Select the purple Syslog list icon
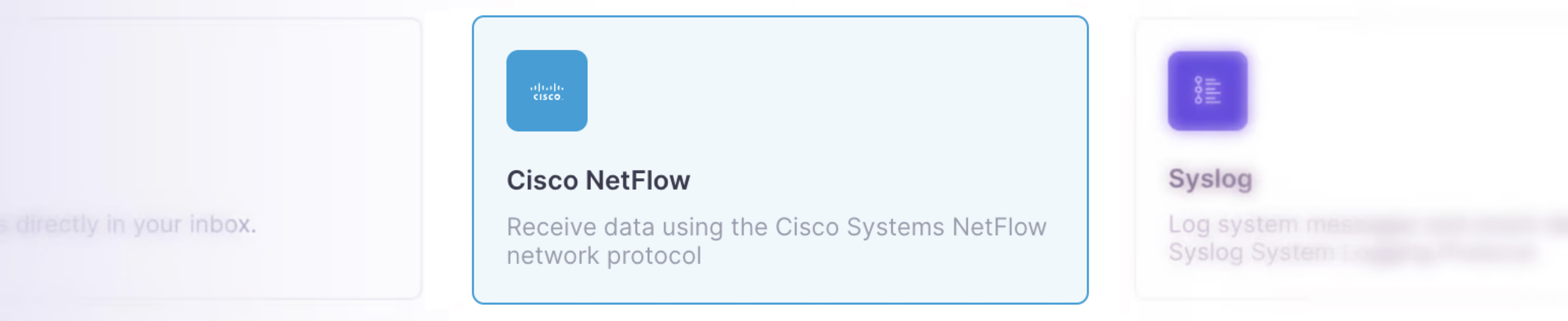 pos(1207,91)
